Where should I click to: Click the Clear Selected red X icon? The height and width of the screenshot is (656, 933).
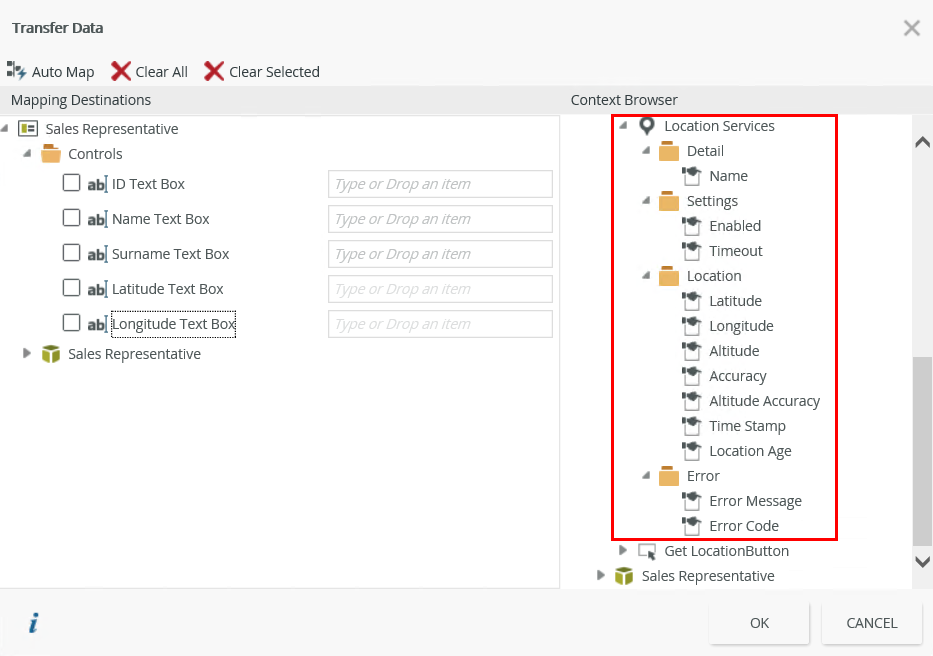tap(214, 71)
